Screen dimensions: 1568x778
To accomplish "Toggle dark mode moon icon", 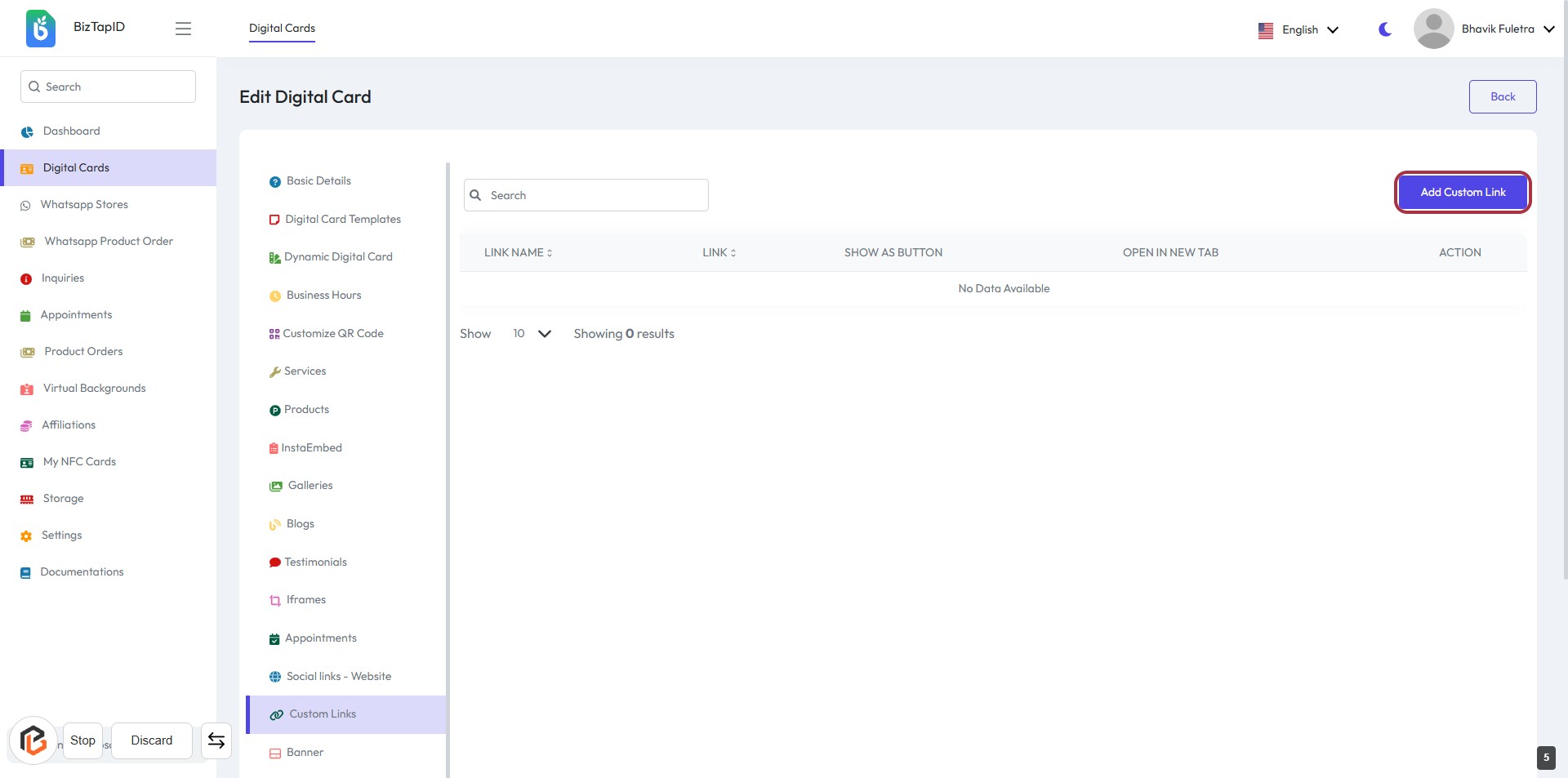I will [1384, 29].
